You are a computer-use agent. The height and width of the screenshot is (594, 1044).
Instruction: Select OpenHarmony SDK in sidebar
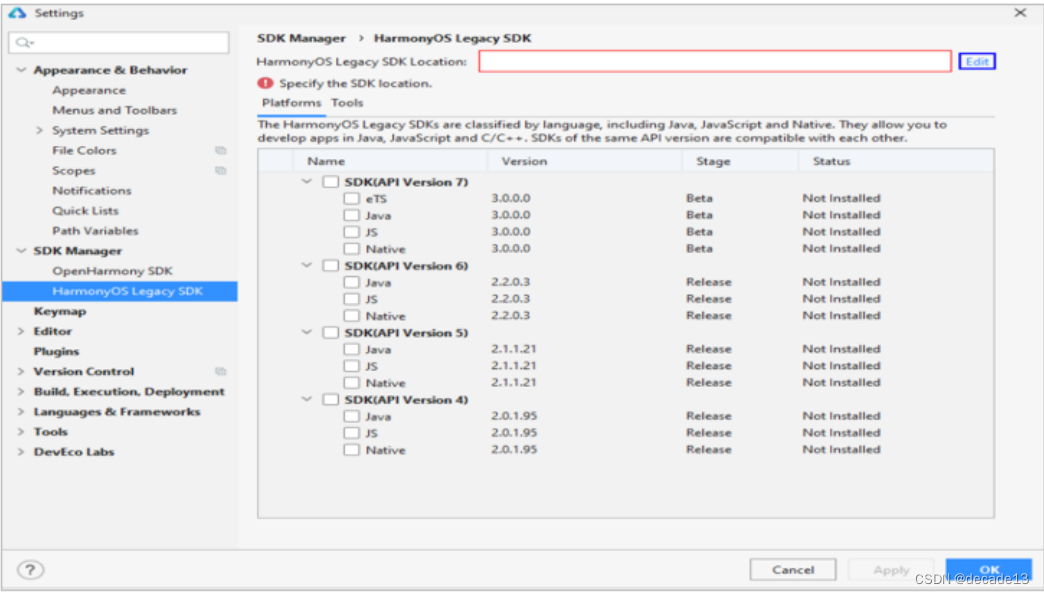pos(113,271)
